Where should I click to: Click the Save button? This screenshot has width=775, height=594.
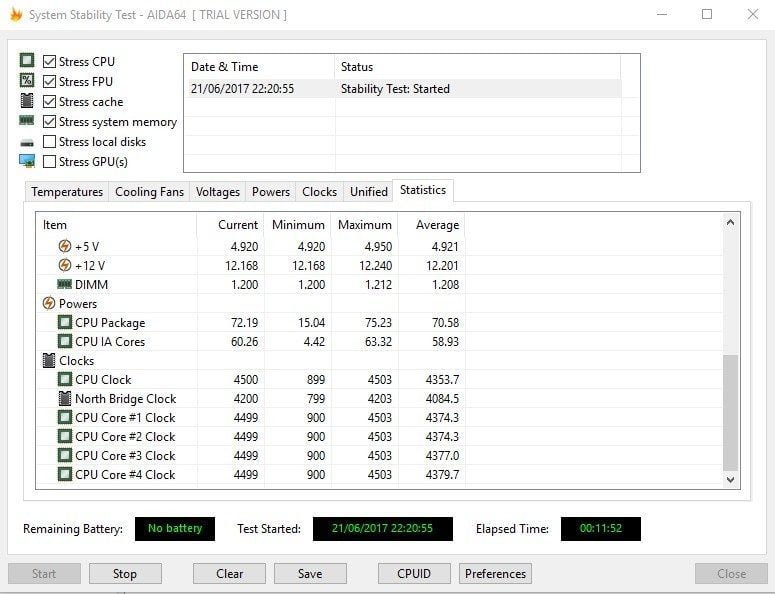(x=310, y=574)
